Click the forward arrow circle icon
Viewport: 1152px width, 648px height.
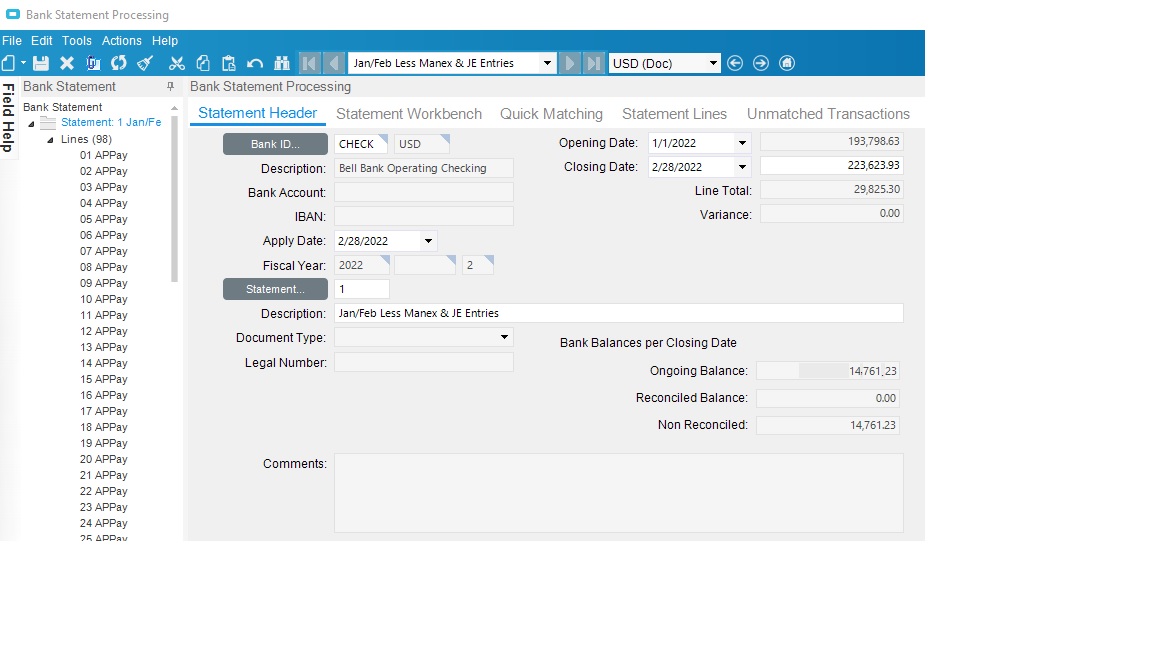click(x=760, y=63)
